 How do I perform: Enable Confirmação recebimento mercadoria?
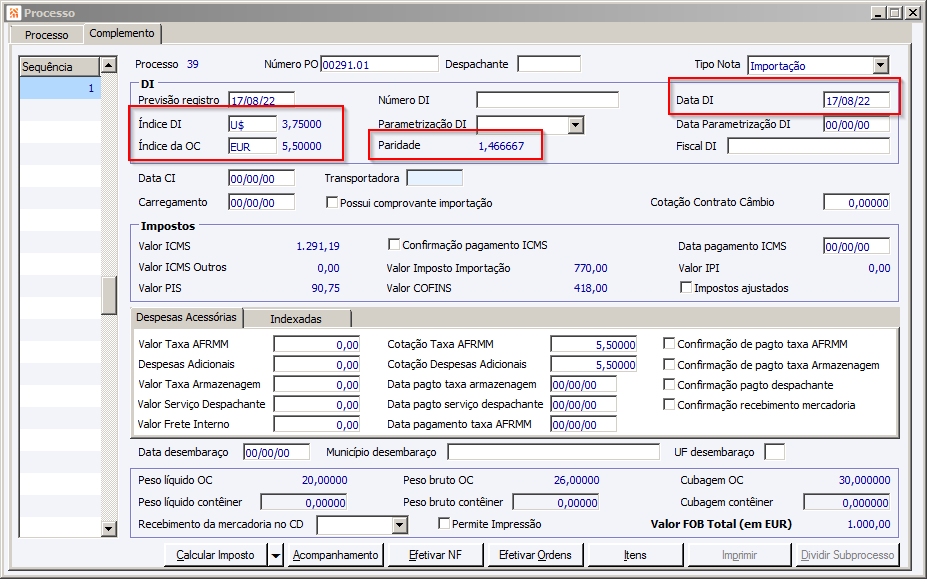[x=669, y=405]
